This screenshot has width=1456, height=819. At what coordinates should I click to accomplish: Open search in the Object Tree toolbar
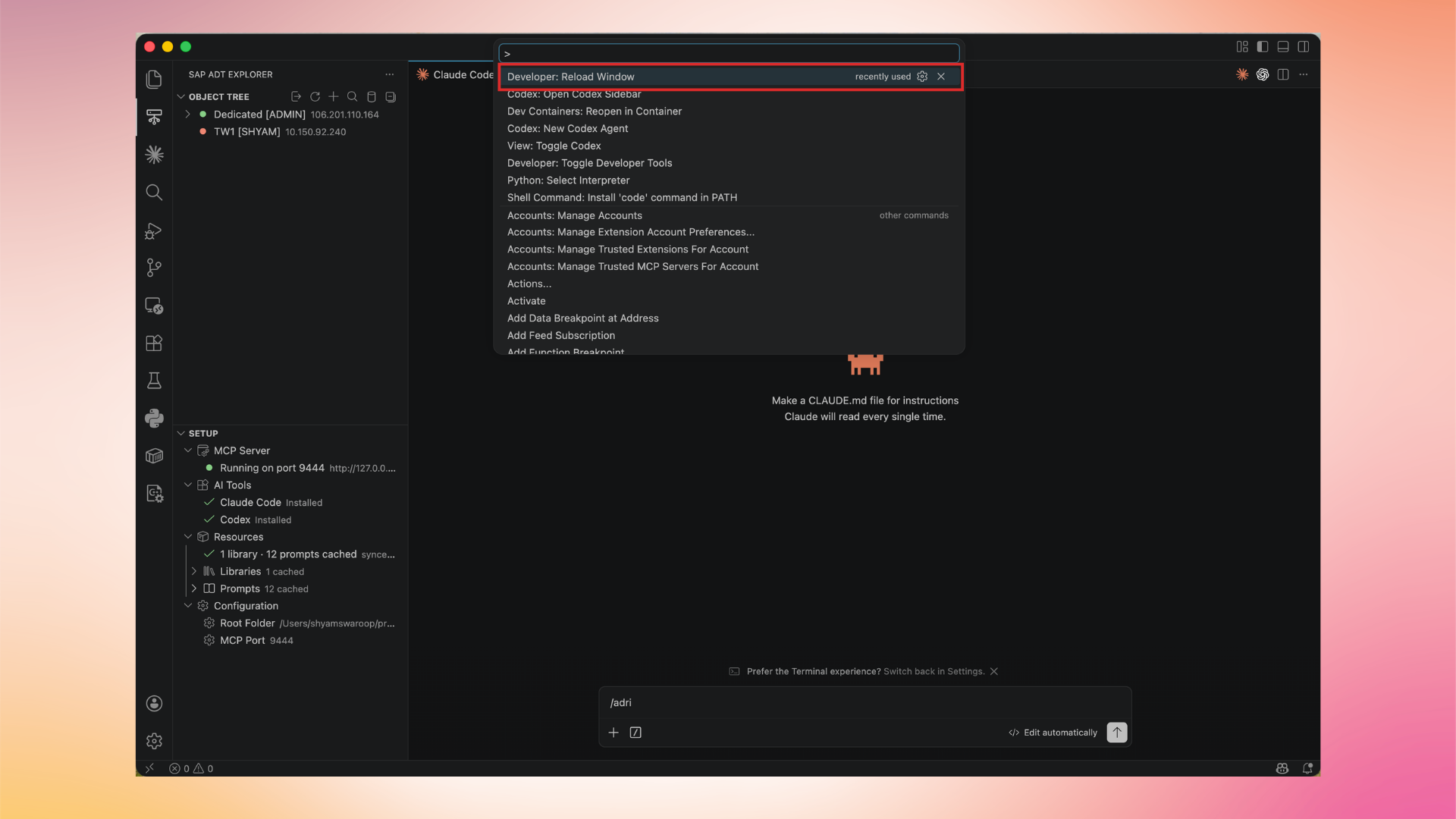(x=352, y=96)
